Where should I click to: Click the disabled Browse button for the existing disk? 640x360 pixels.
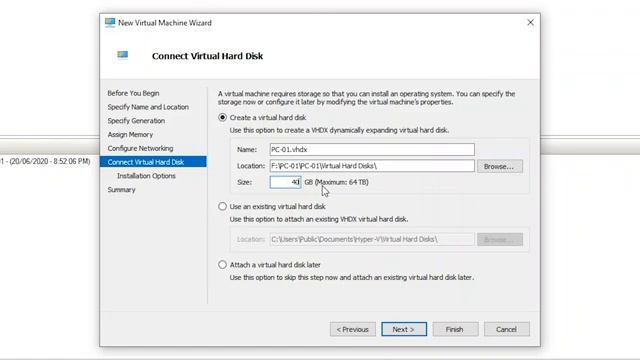click(x=500, y=240)
